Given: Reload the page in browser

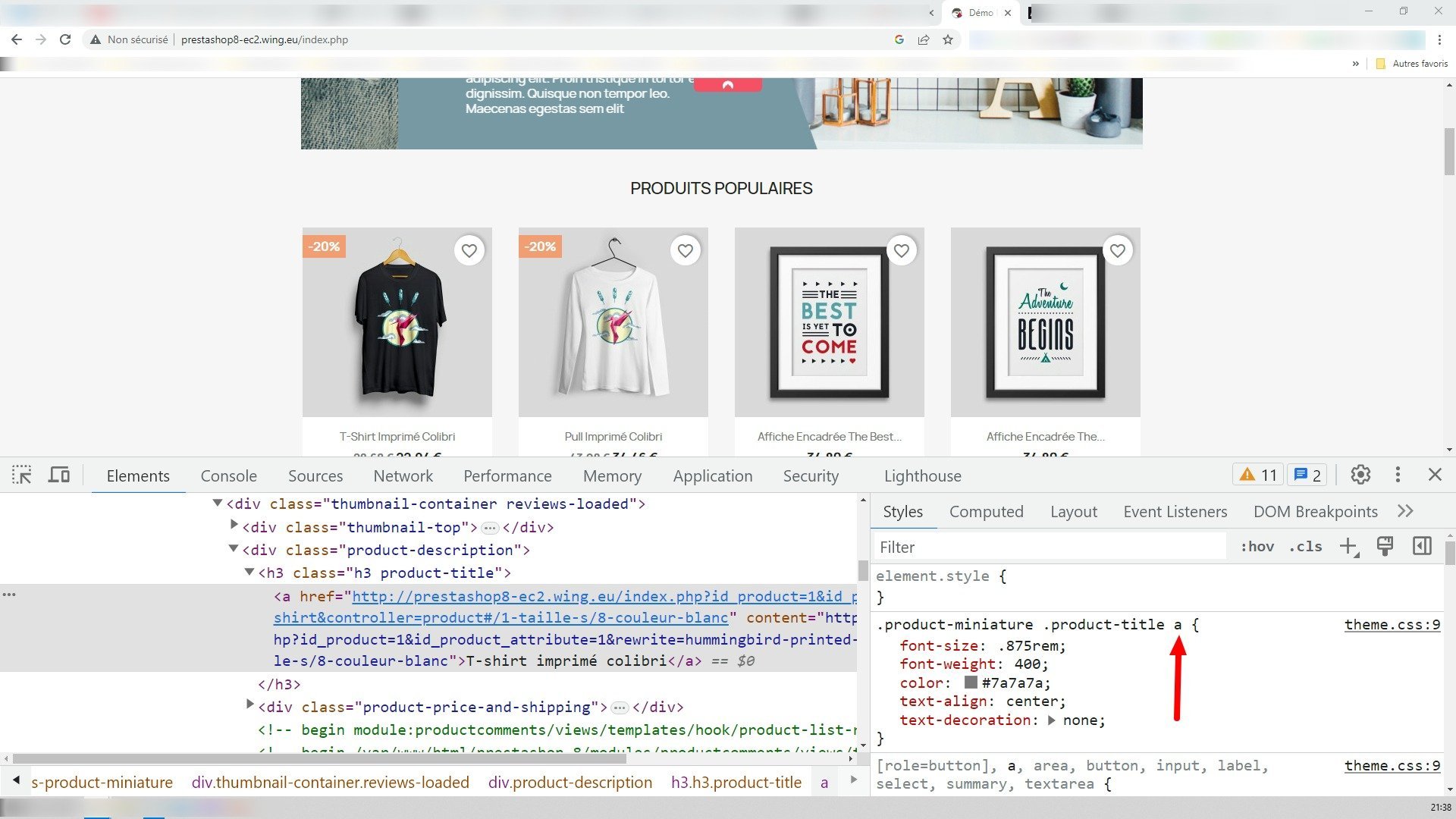Looking at the screenshot, I should click(65, 39).
